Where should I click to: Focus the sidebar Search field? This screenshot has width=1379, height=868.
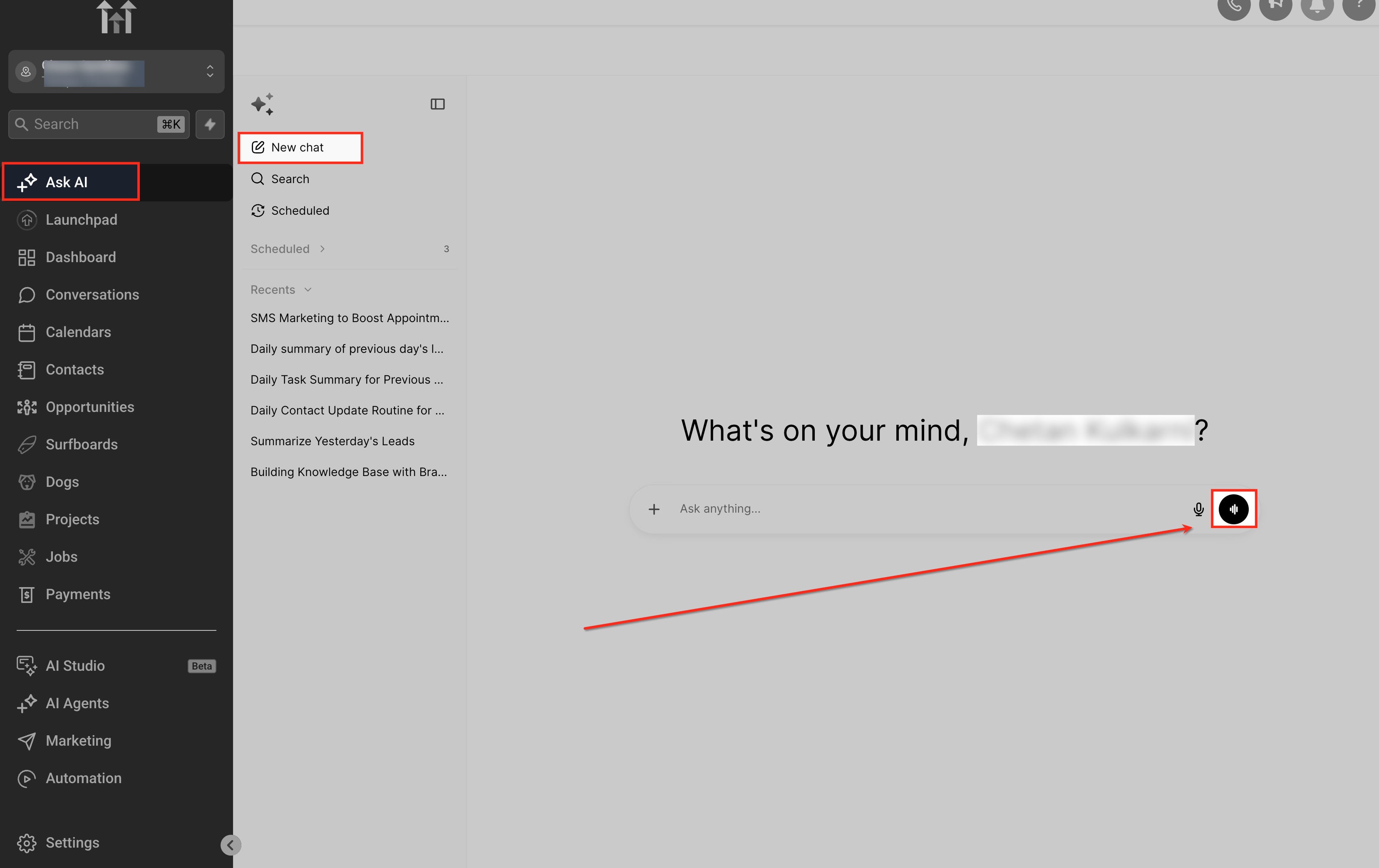click(x=99, y=124)
